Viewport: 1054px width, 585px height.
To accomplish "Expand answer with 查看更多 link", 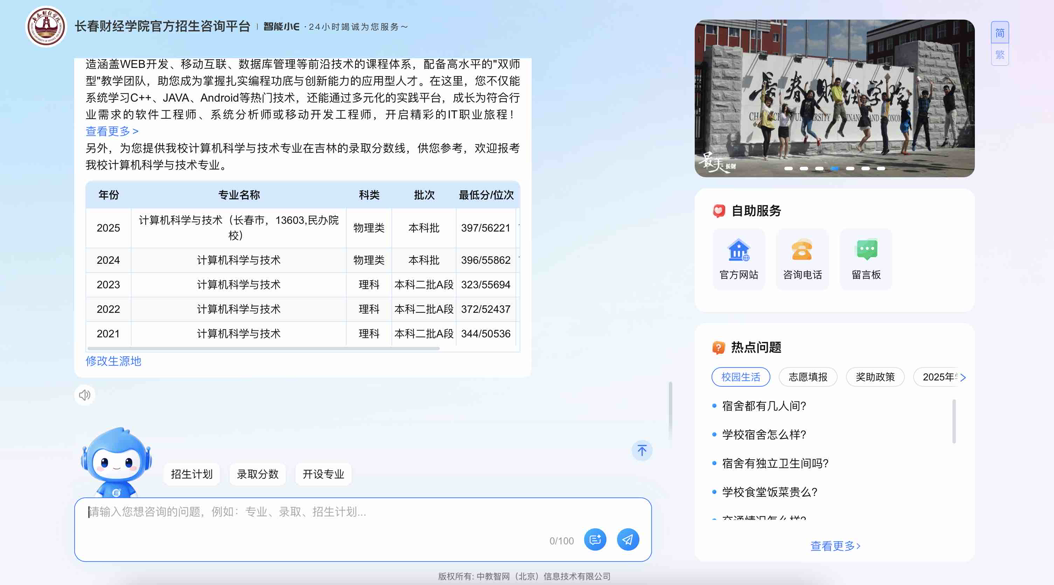I will (112, 131).
